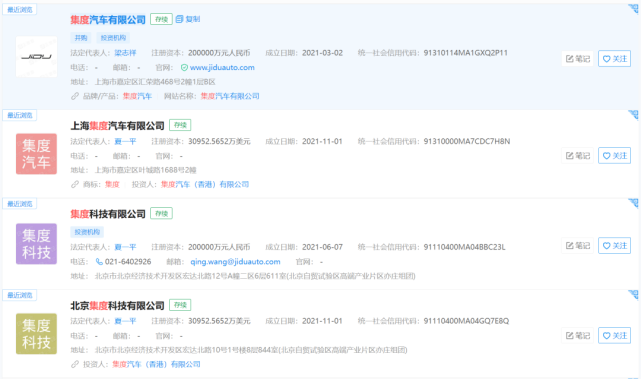The image size is (641, 379).
Task: Click 存续 status badge of 集度汽车有限公司
Action: point(161,19)
